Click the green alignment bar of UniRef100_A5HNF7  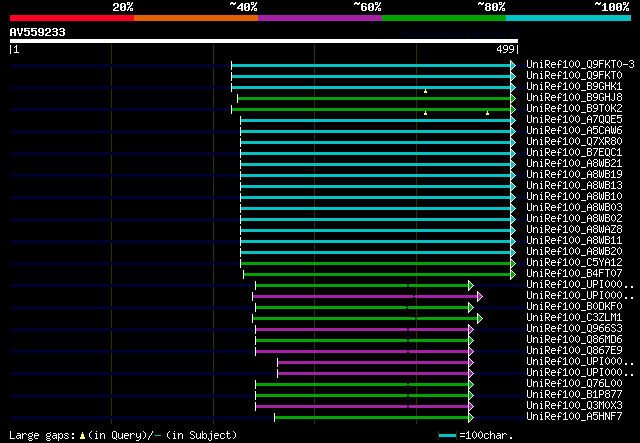pos(371,418)
